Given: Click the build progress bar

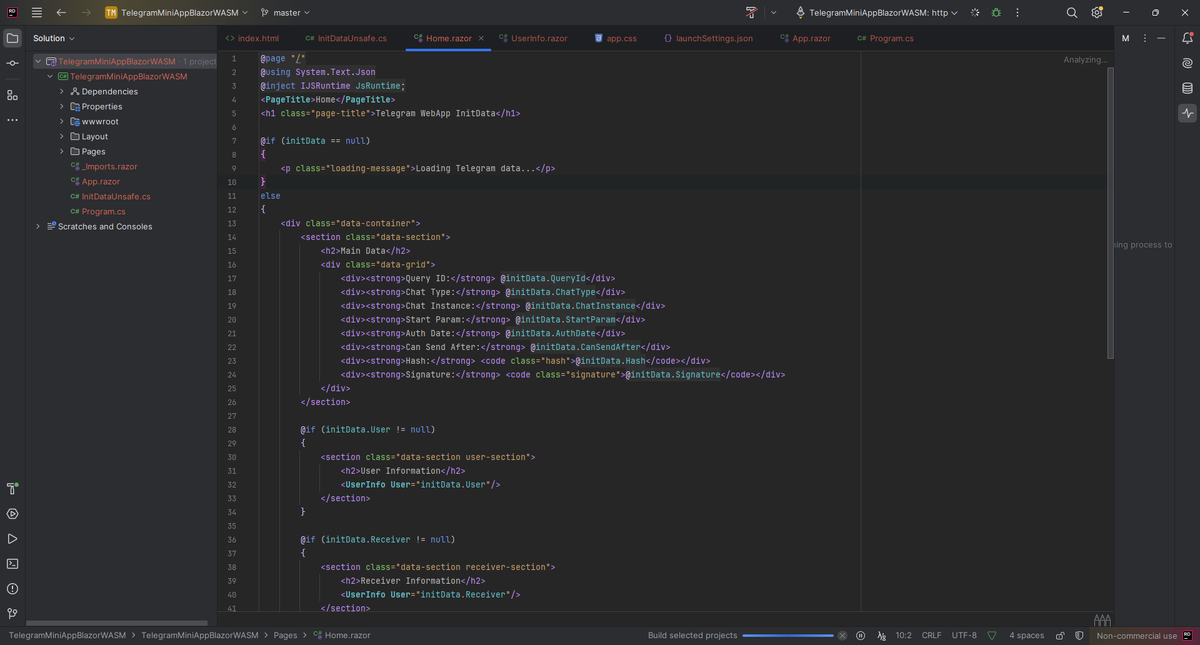Looking at the screenshot, I should pyautogui.click(x=787, y=635).
